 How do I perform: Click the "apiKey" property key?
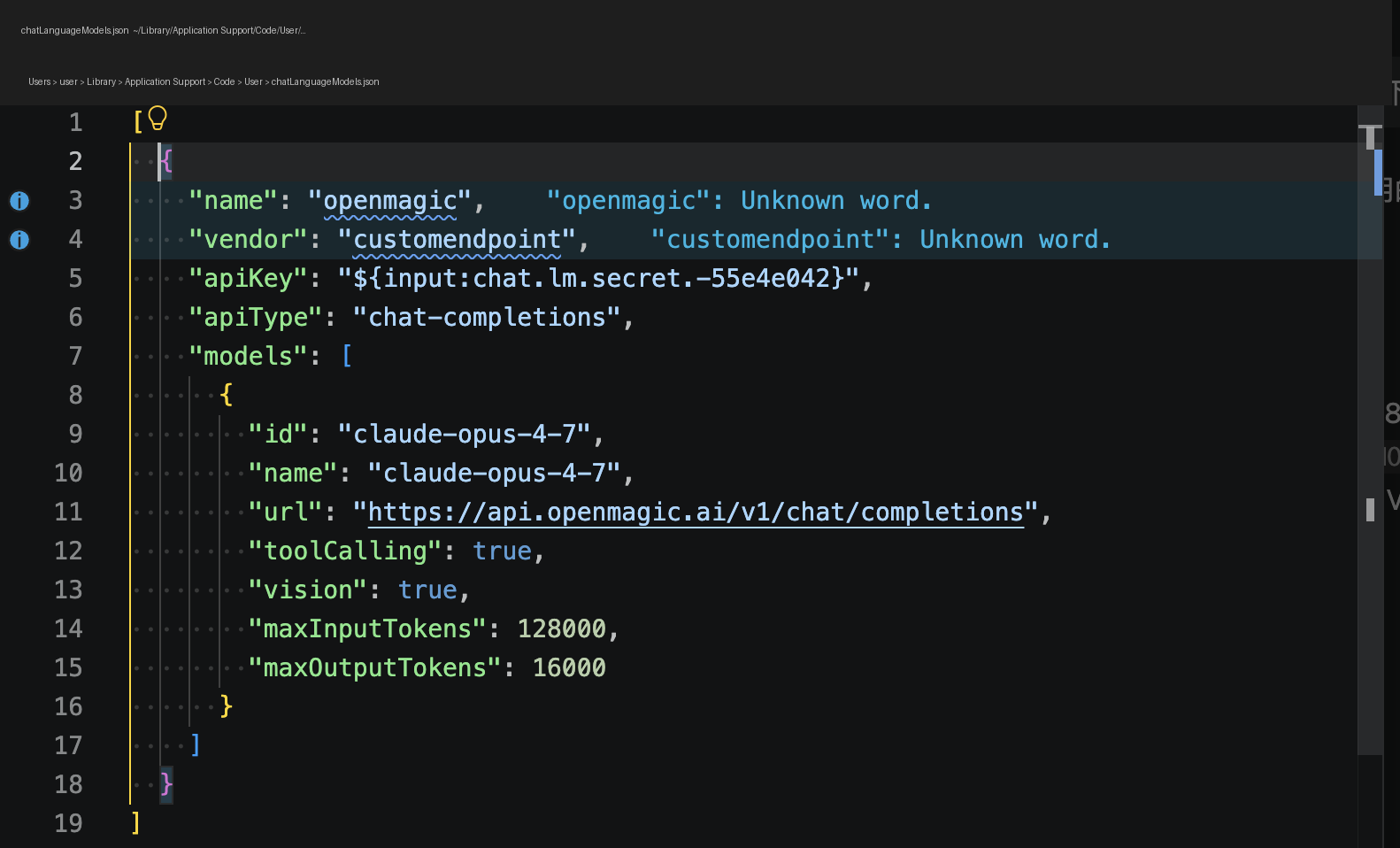[x=249, y=279]
